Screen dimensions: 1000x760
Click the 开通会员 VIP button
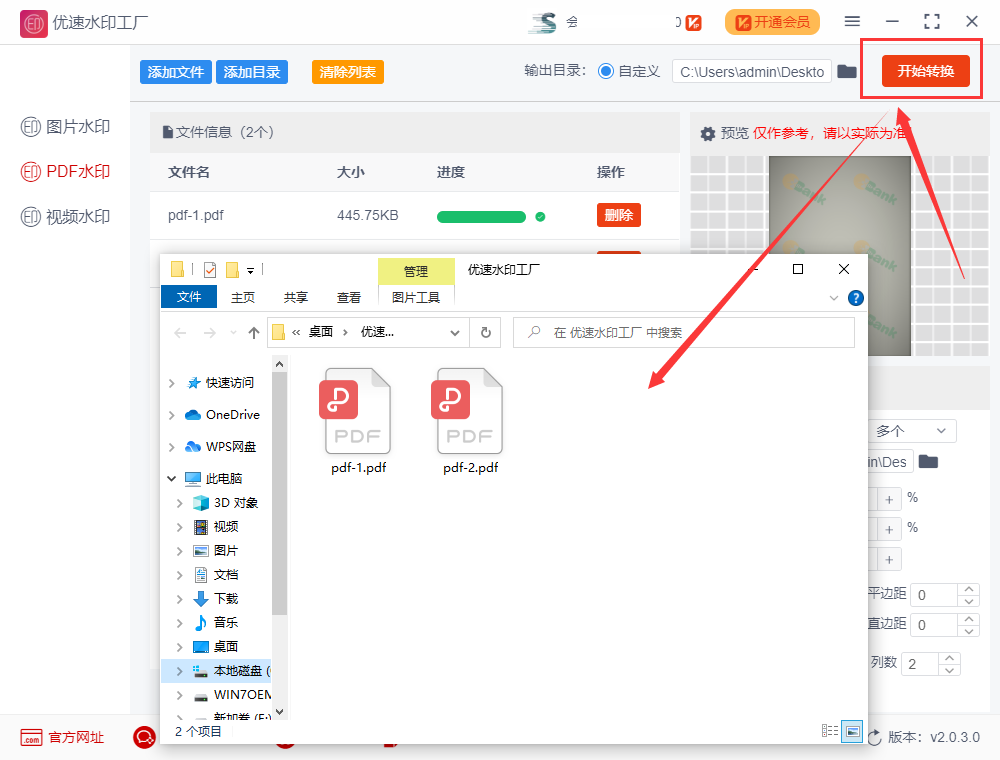click(772, 22)
